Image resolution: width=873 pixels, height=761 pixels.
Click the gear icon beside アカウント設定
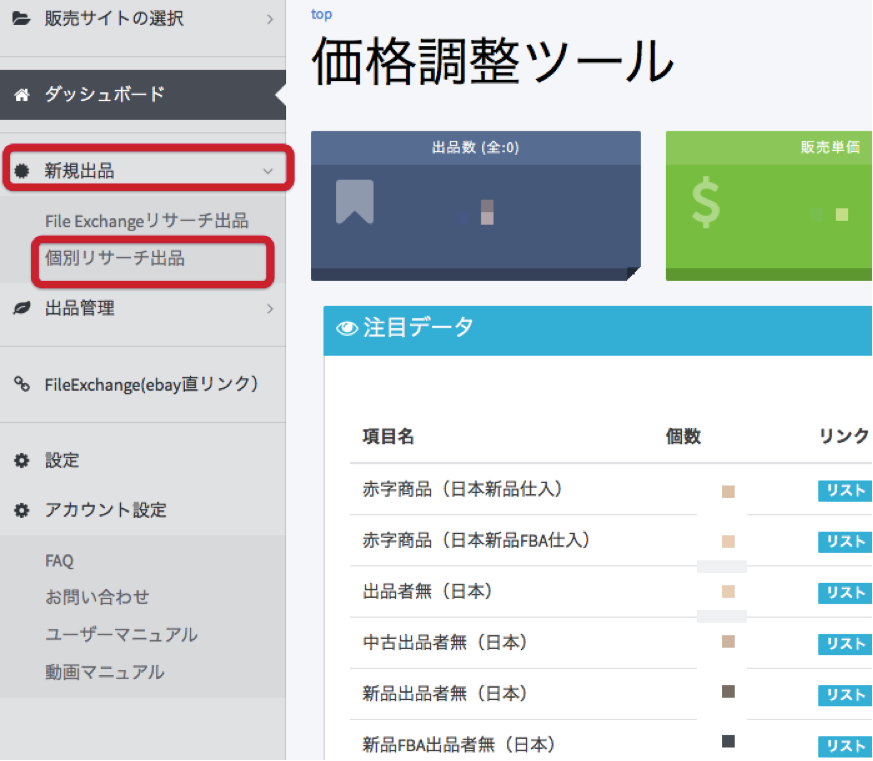click(21, 510)
